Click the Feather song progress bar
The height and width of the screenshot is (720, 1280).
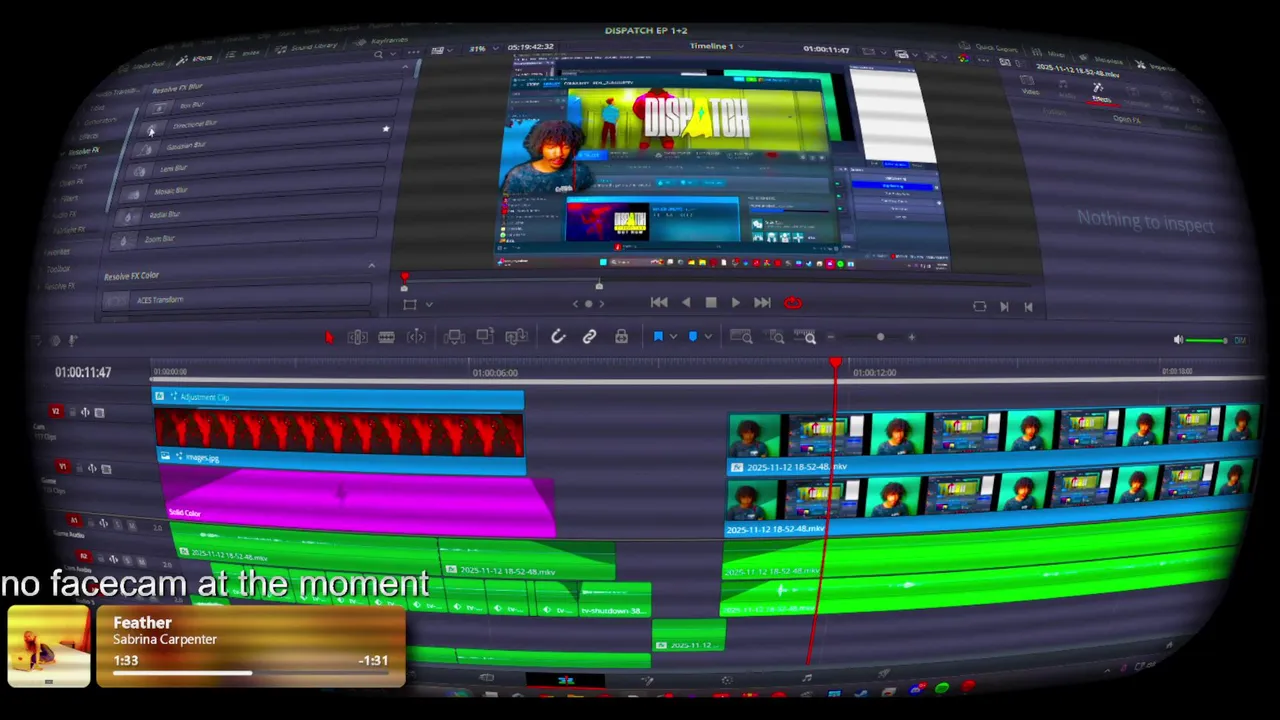(x=250, y=673)
